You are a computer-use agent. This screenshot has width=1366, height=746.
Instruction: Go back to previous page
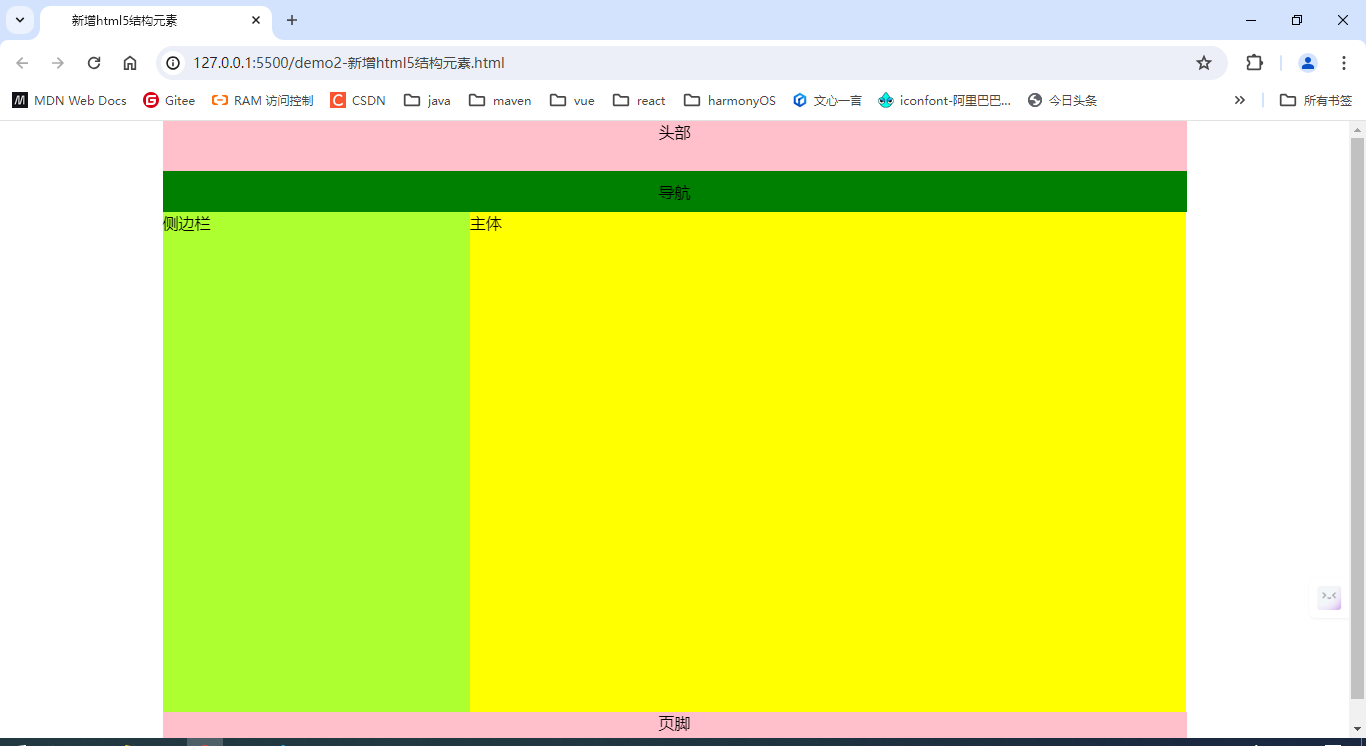pyautogui.click(x=22, y=63)
